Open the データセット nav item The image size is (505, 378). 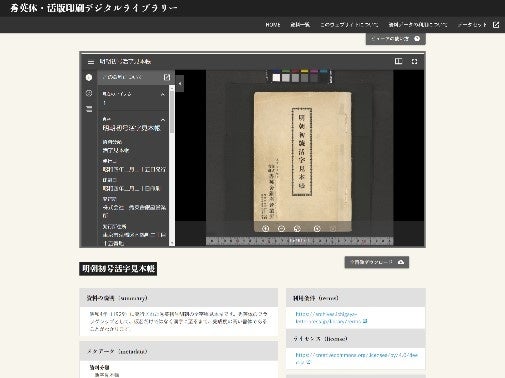coord(472,25)
